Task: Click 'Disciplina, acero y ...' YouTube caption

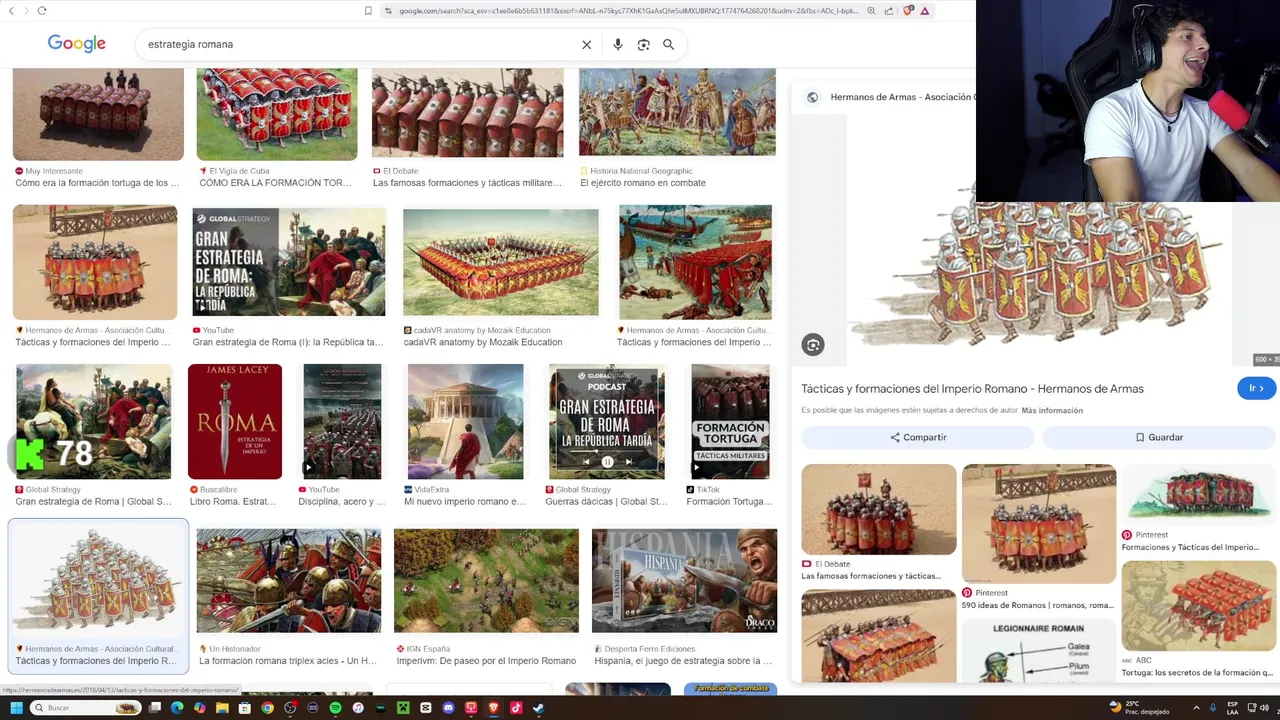Action: [341, 501]
